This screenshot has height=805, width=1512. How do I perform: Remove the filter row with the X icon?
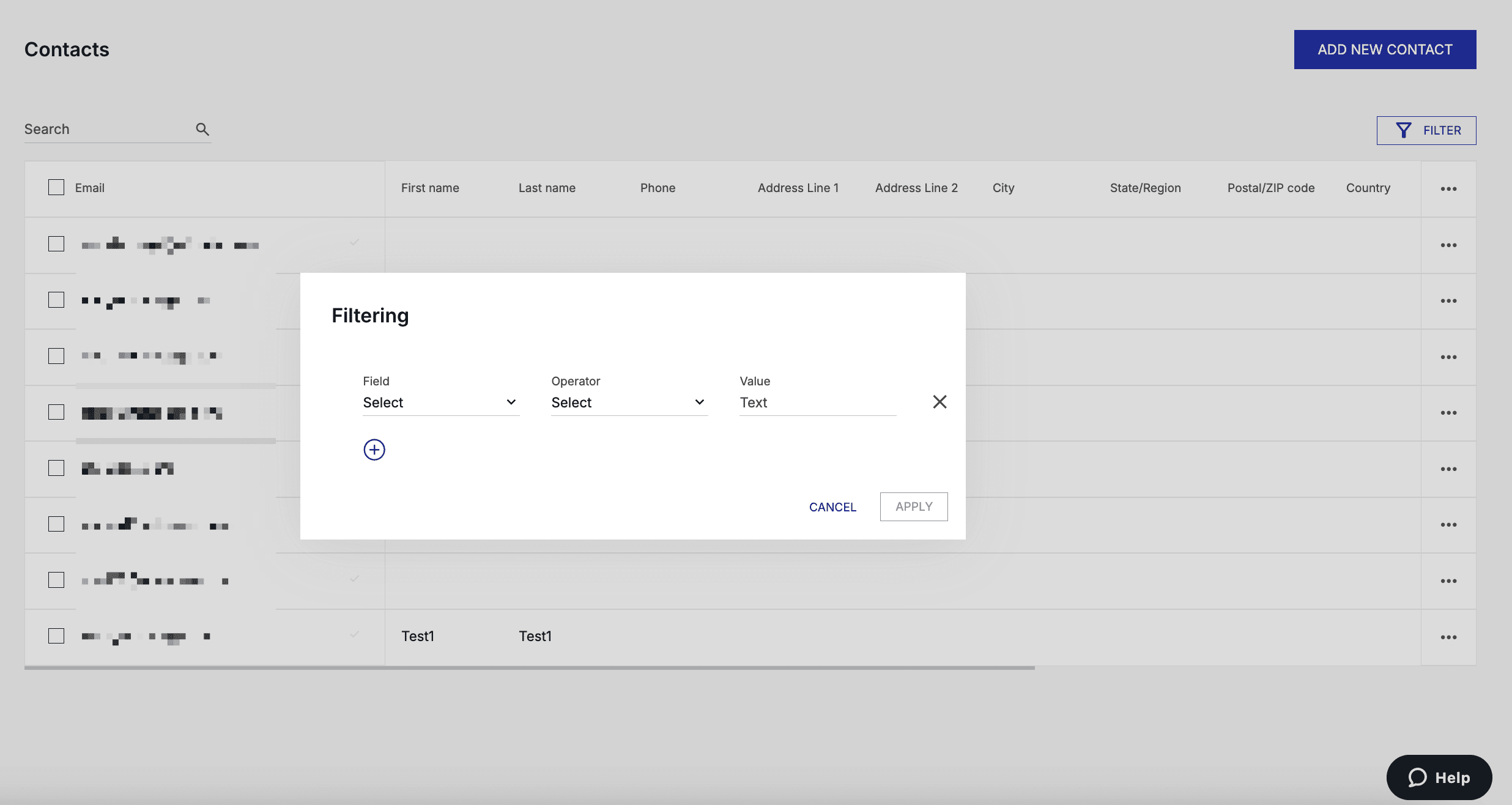coord(939,401)
